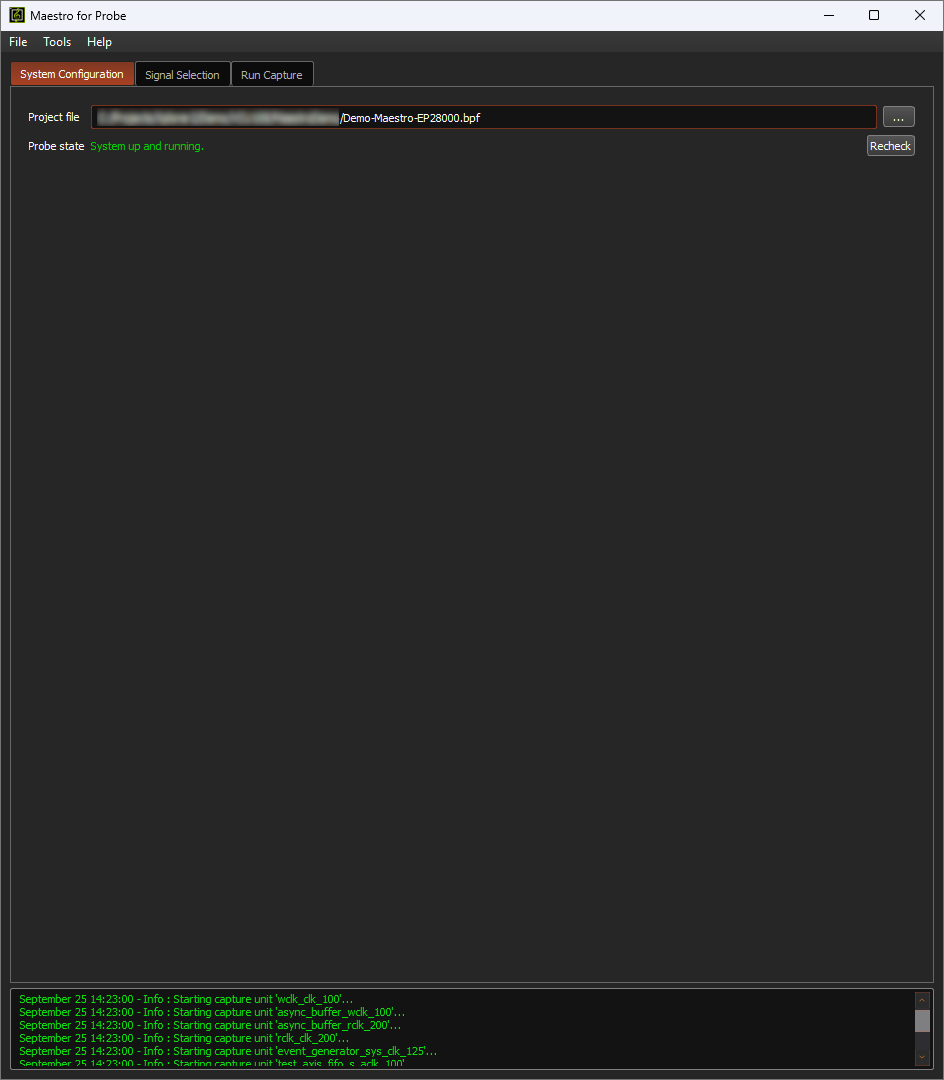Click the Recheck button

pos(890,145)
